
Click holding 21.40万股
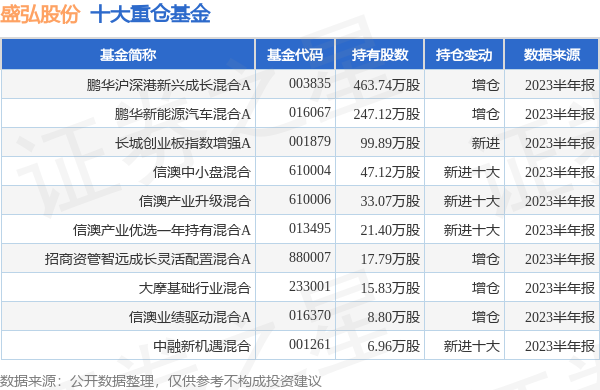390,230
